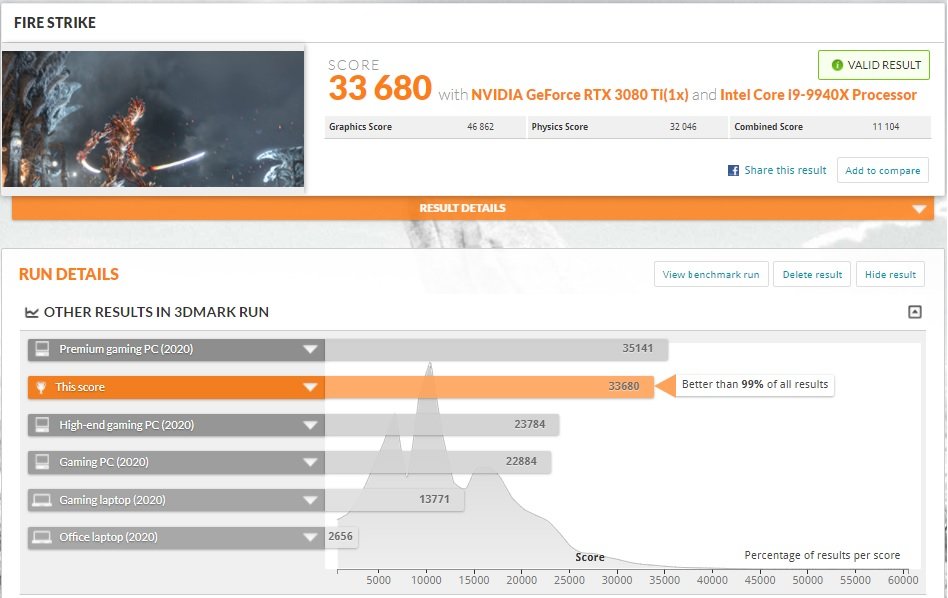The width and height of the screenshot is (948, 598).
Task: Expand the This score dropdown arrow
Action: [310, 388]
